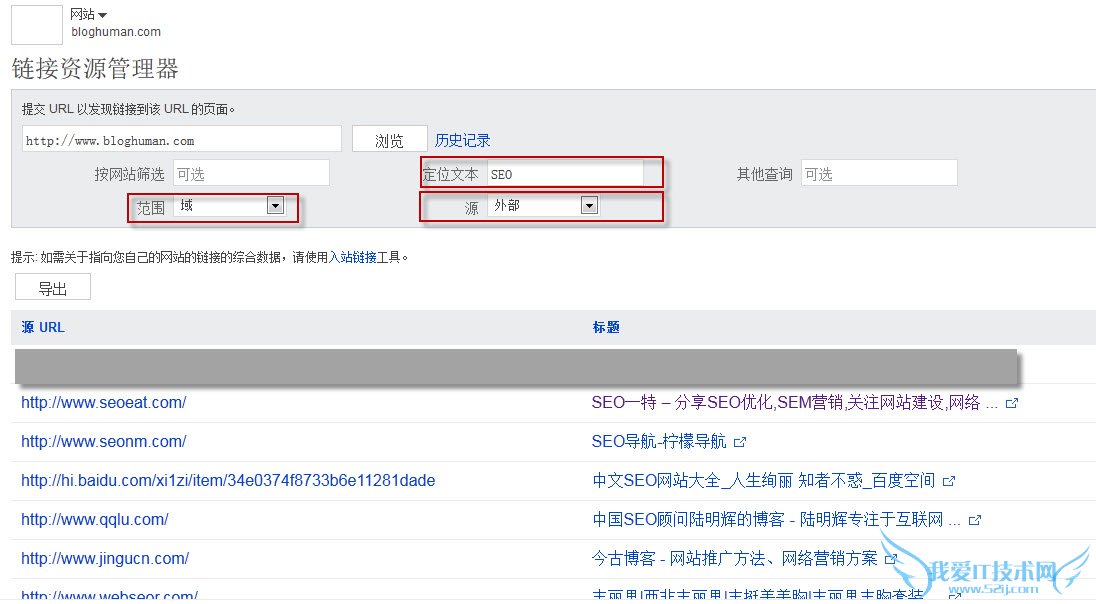1096x604 pixels.
Task: Click the 导出 export button
Action: point(53,288)
